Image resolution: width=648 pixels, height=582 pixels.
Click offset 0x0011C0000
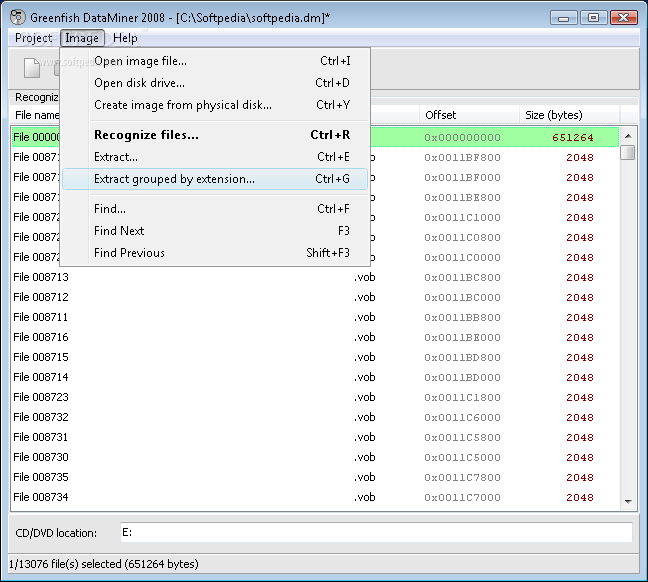click(x=462, y=258)
